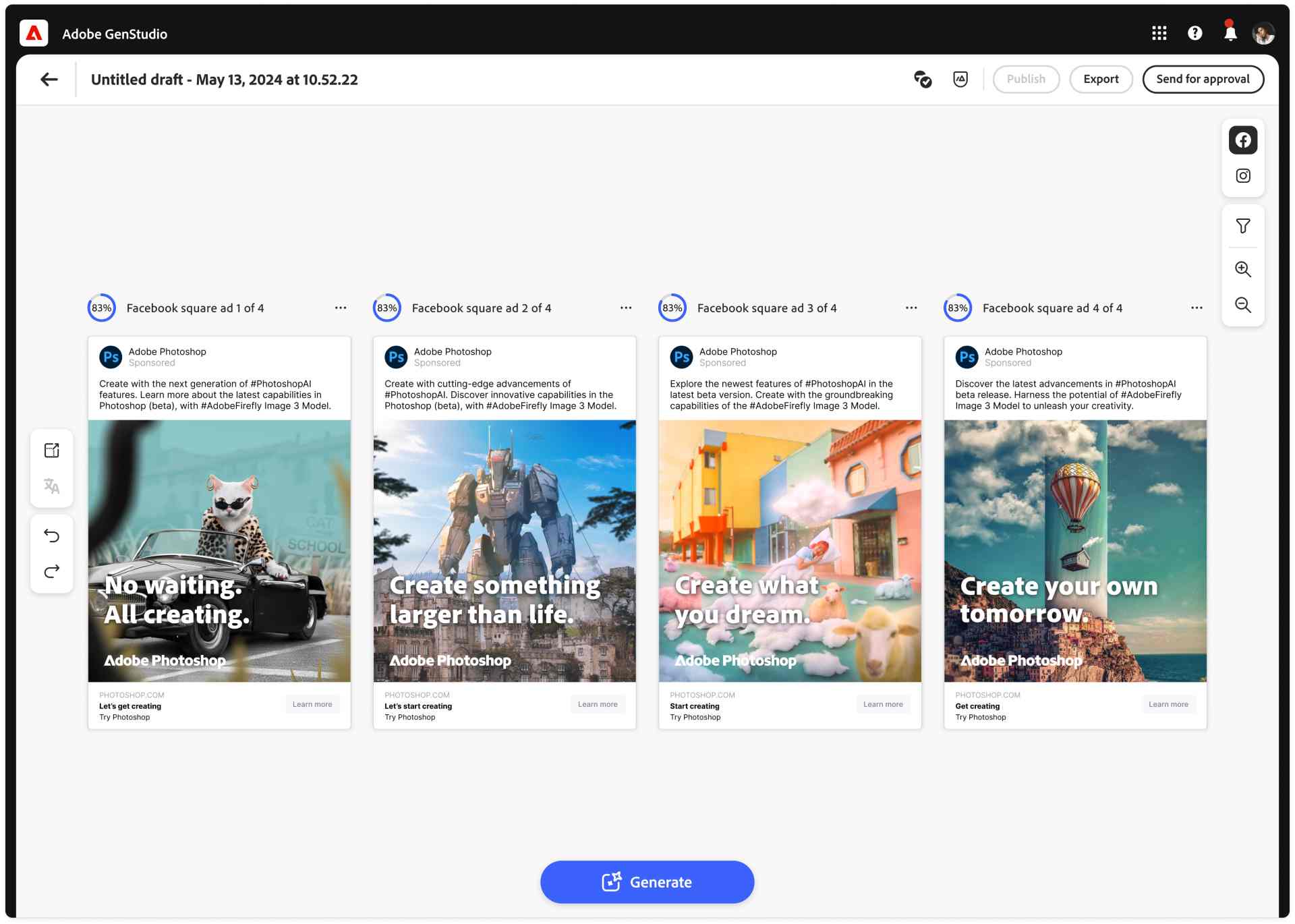Click 'Let's start creating' headline
This screenshot has height=924, width=1295.
[x=418, y=706]
